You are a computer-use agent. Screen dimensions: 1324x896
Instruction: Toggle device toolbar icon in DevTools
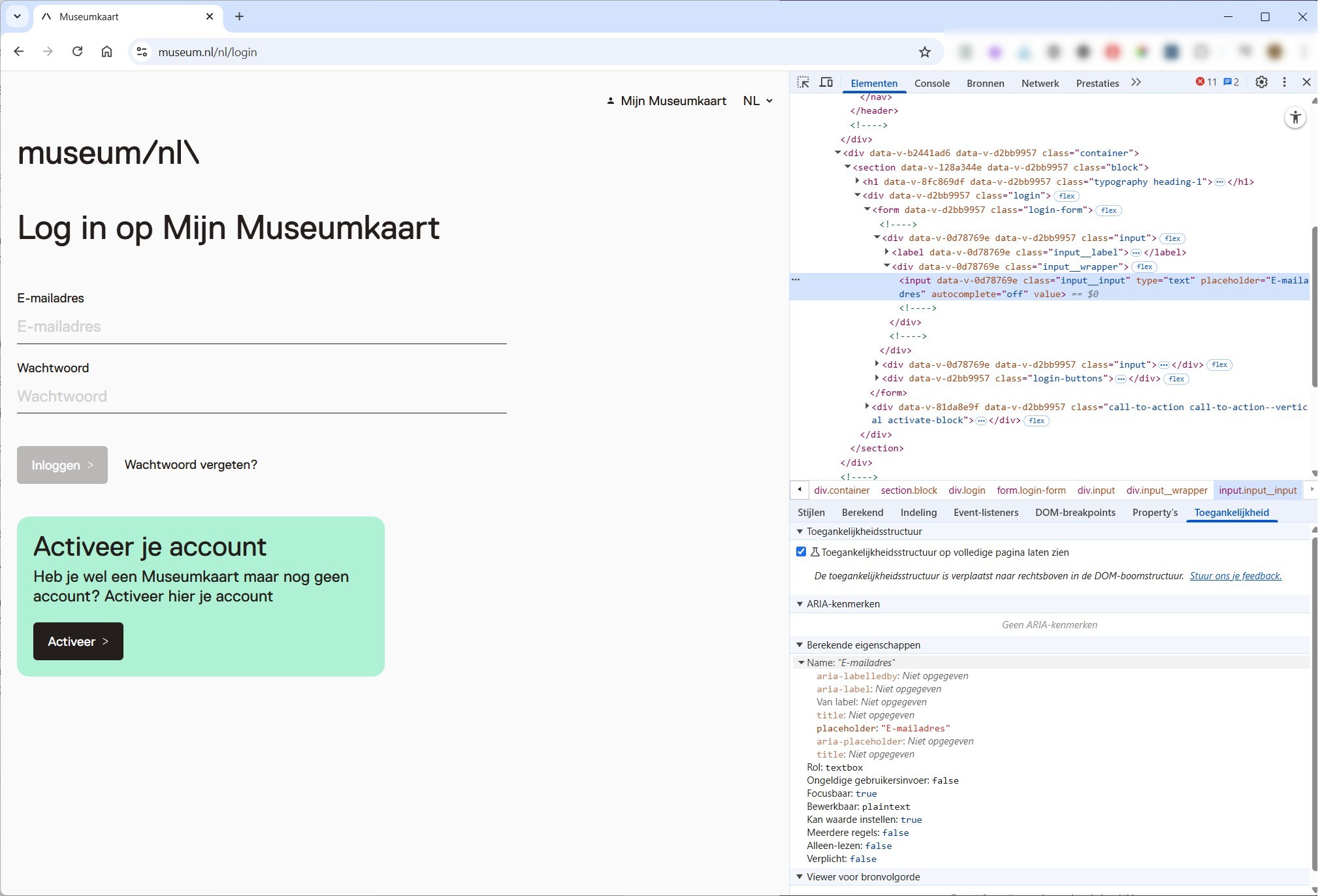pos(826,82)
